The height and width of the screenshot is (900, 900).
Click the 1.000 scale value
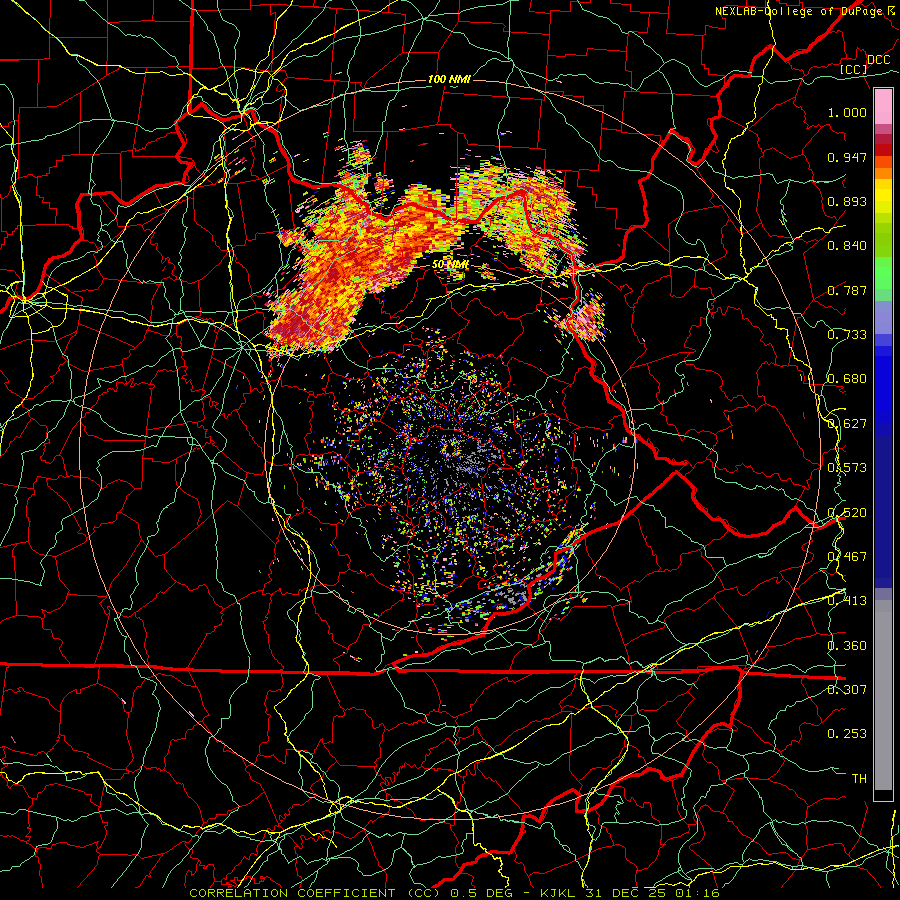pyautogui.click(x=847, y=112)
